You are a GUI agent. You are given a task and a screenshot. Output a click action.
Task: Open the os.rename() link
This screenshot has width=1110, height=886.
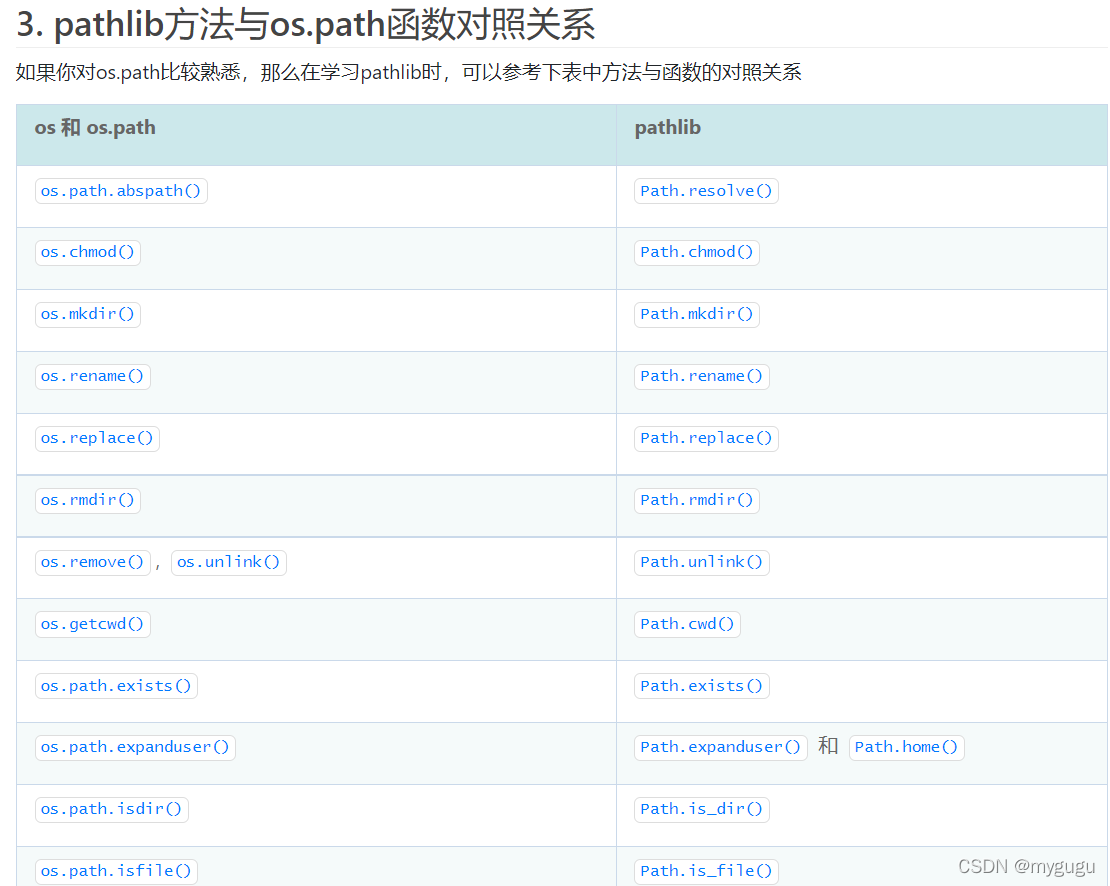[x=93, y=376]
